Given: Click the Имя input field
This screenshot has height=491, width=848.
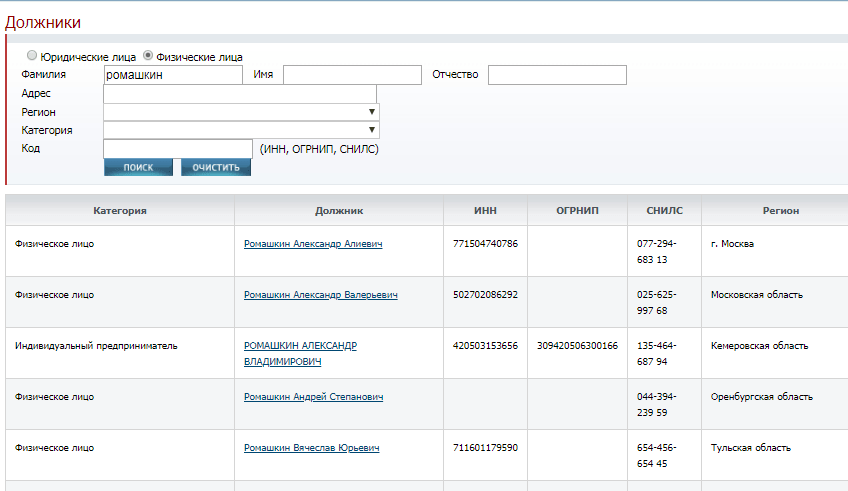Looking at the screenshot, I should pyautogui.click(x=352, y=75).
